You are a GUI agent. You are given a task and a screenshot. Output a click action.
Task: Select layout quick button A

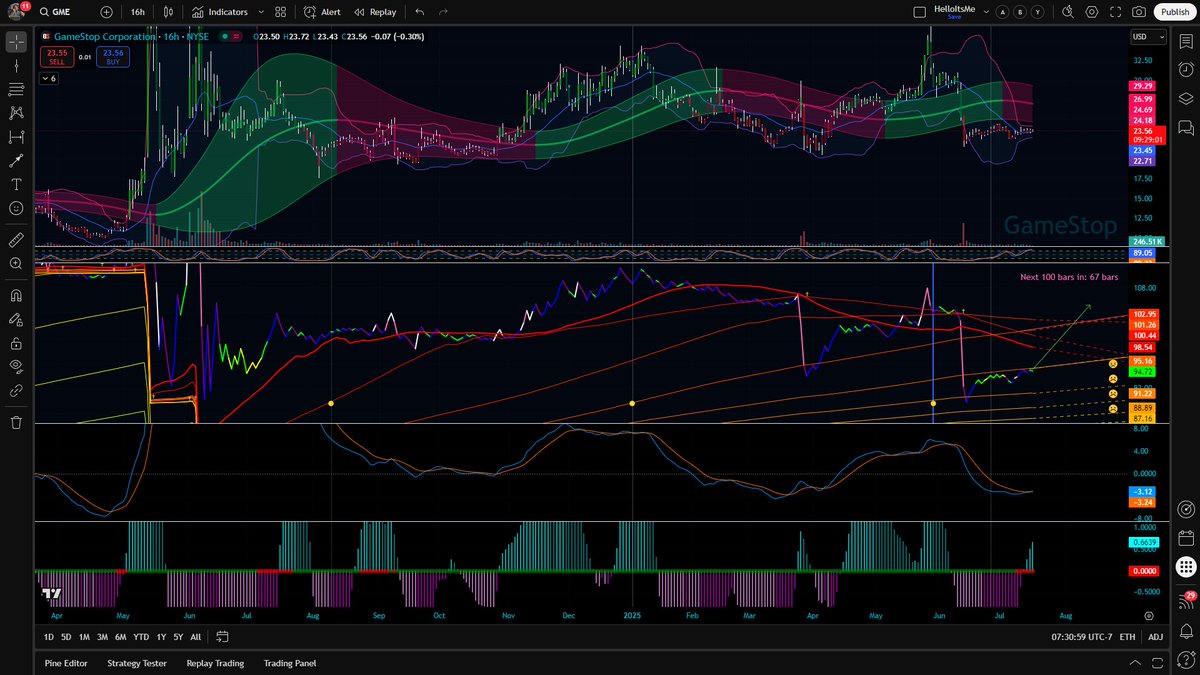pyautogui.click(x=1001, y=12)
